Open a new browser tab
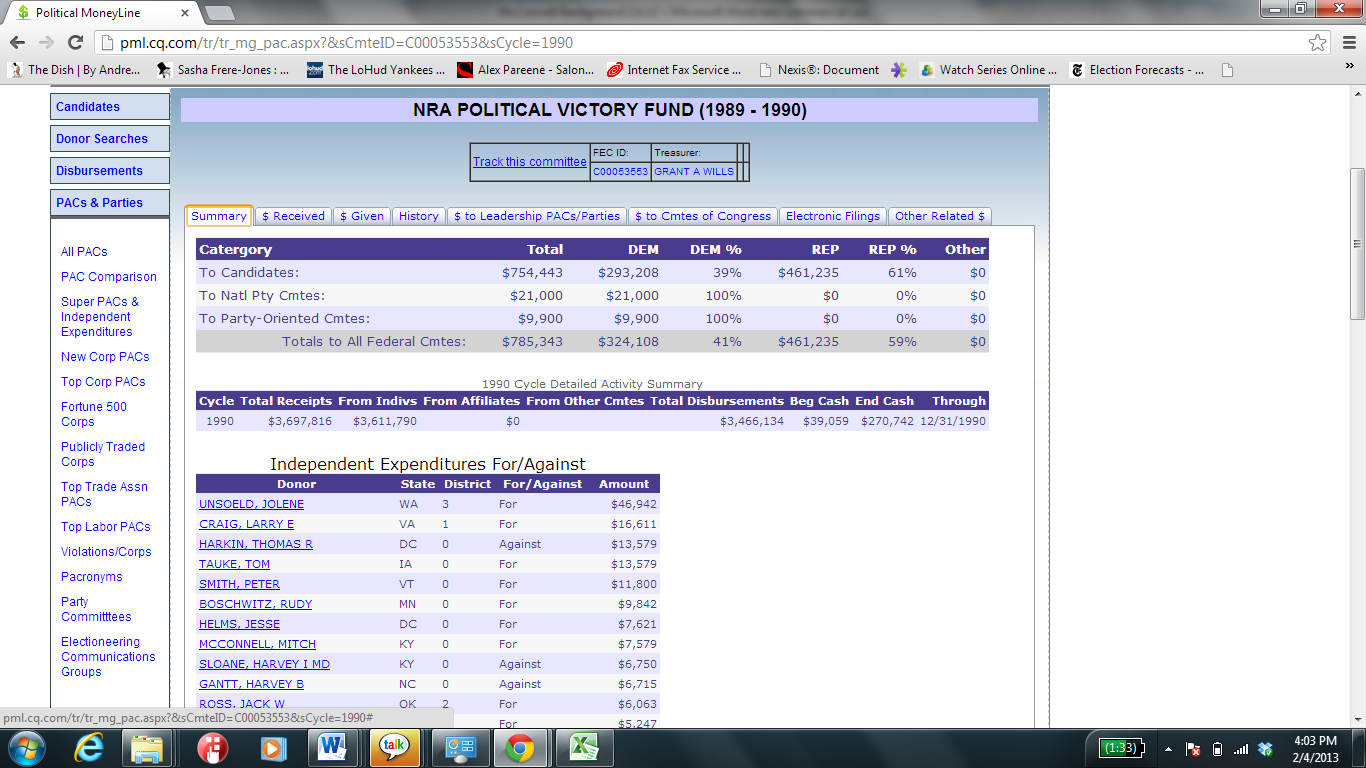The width and height of the screenshot is (1366, 768). (x=219, y=13)
